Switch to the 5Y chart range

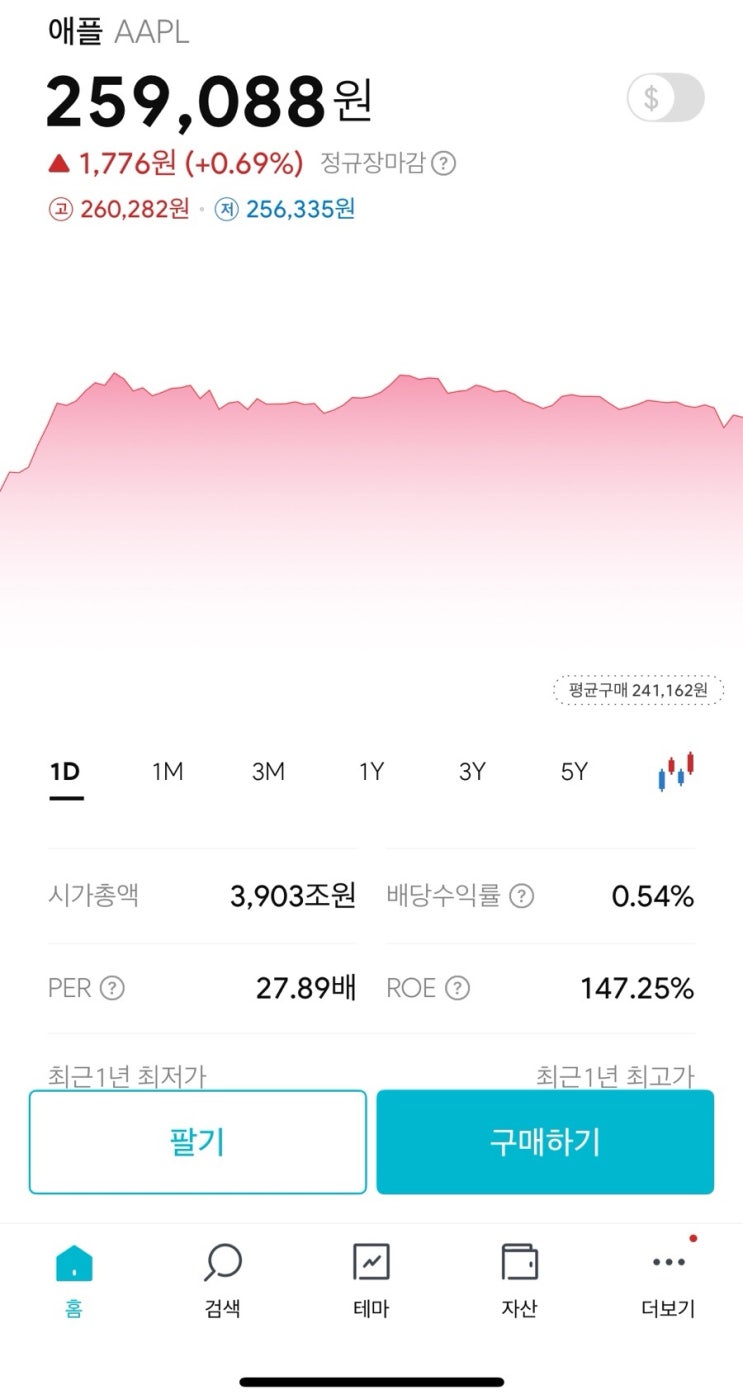point(574,772)
